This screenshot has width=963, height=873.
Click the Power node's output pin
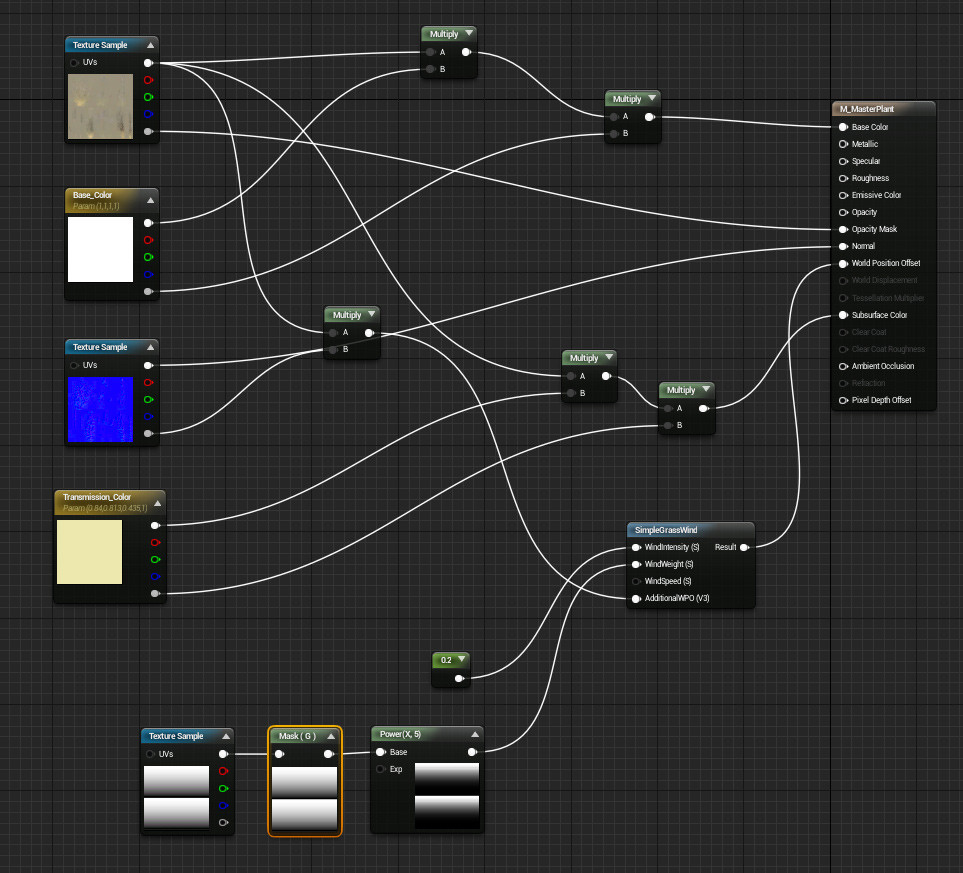tap(472, 752)
